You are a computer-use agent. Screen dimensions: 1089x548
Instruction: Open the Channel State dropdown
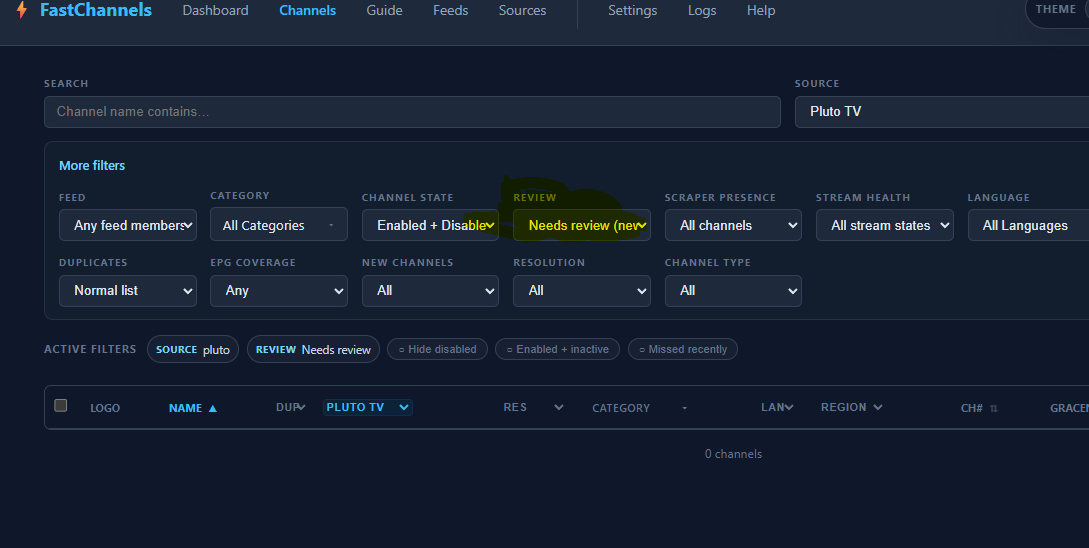430,226
